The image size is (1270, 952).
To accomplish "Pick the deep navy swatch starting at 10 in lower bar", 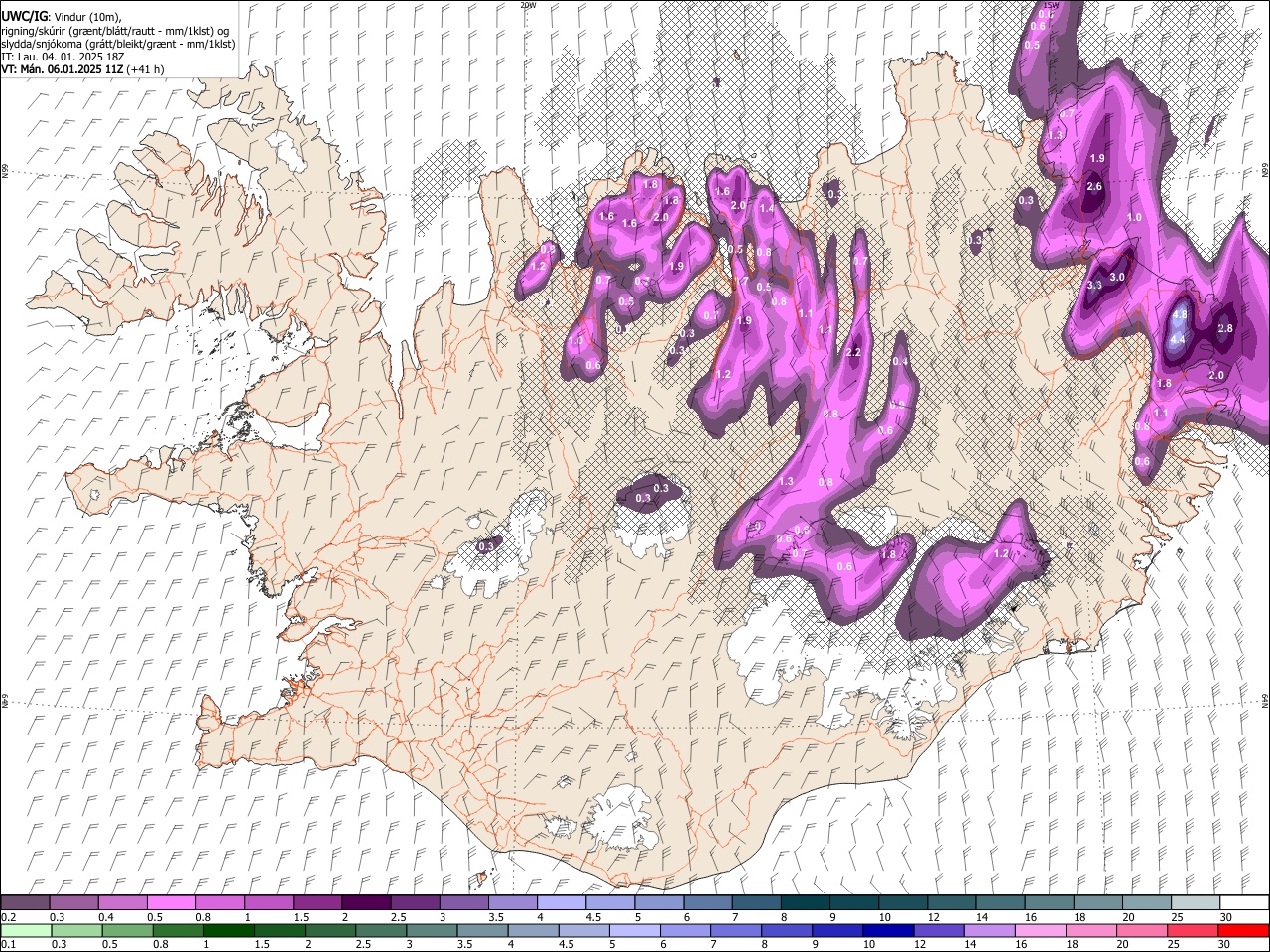I will click(x=887, y=931).
